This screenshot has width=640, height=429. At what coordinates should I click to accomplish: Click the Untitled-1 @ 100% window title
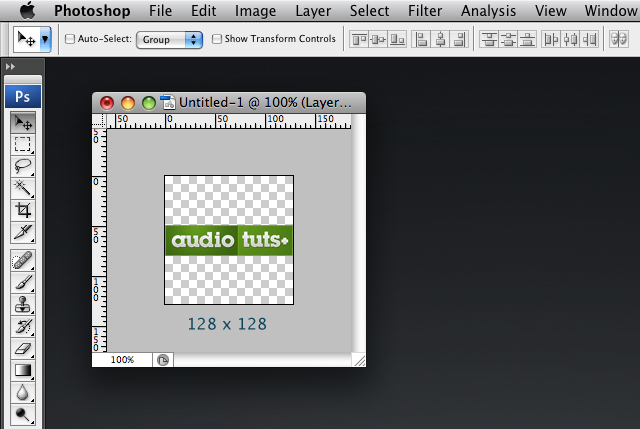coord(265,102)
